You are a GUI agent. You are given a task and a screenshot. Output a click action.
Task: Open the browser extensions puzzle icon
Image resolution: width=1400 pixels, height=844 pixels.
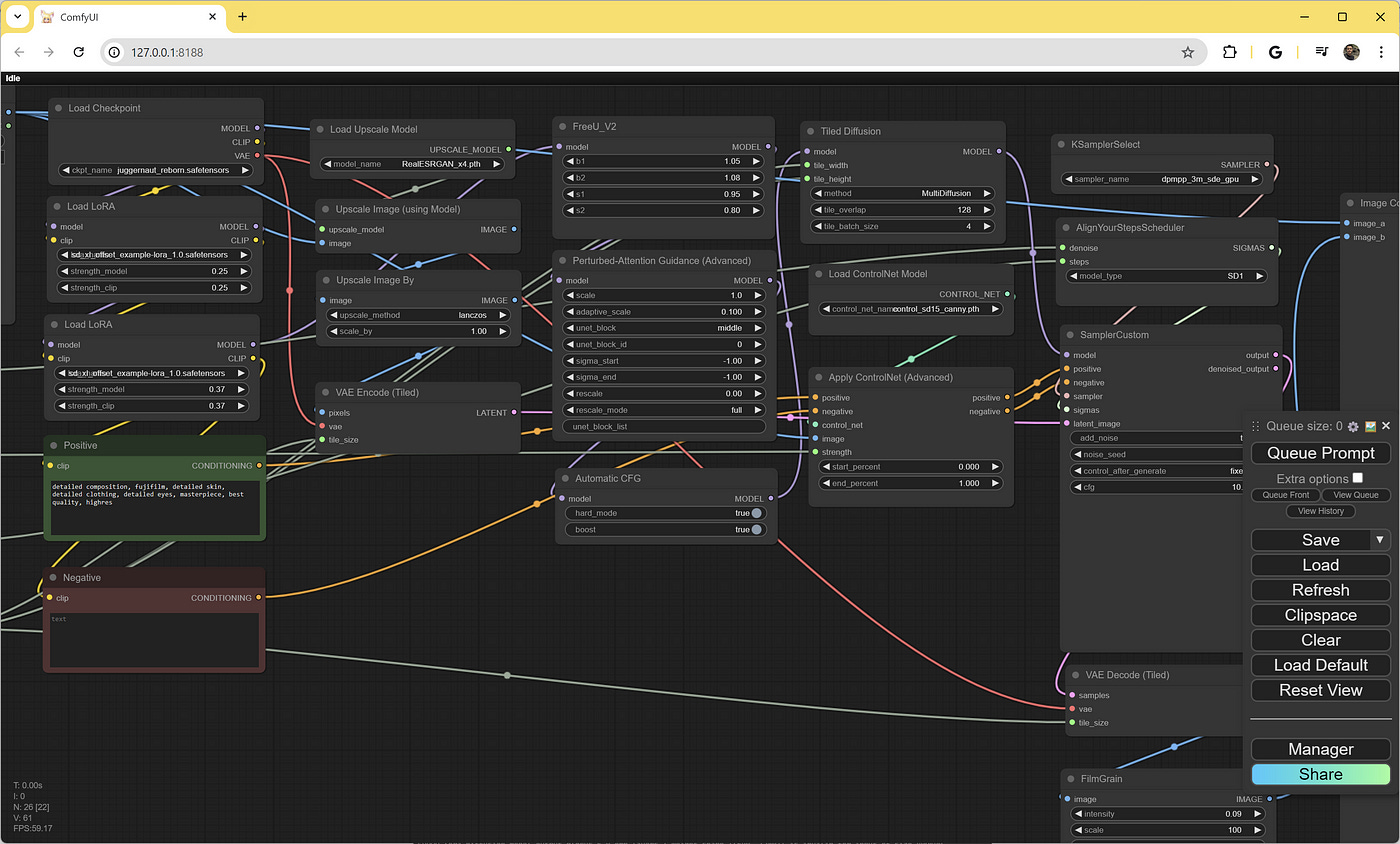click(x=1231, y=52)
